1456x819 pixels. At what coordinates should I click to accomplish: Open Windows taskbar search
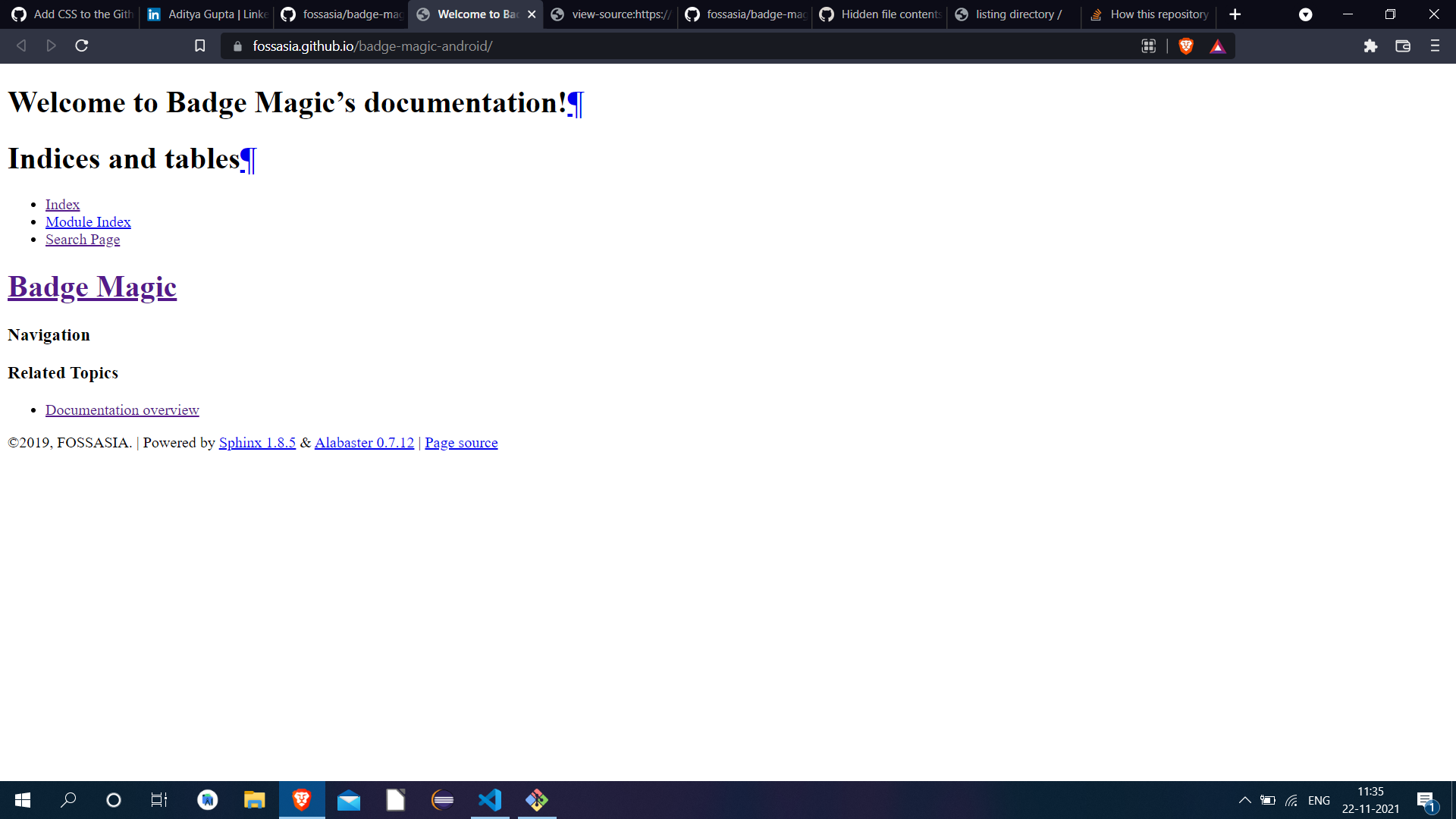68,800
